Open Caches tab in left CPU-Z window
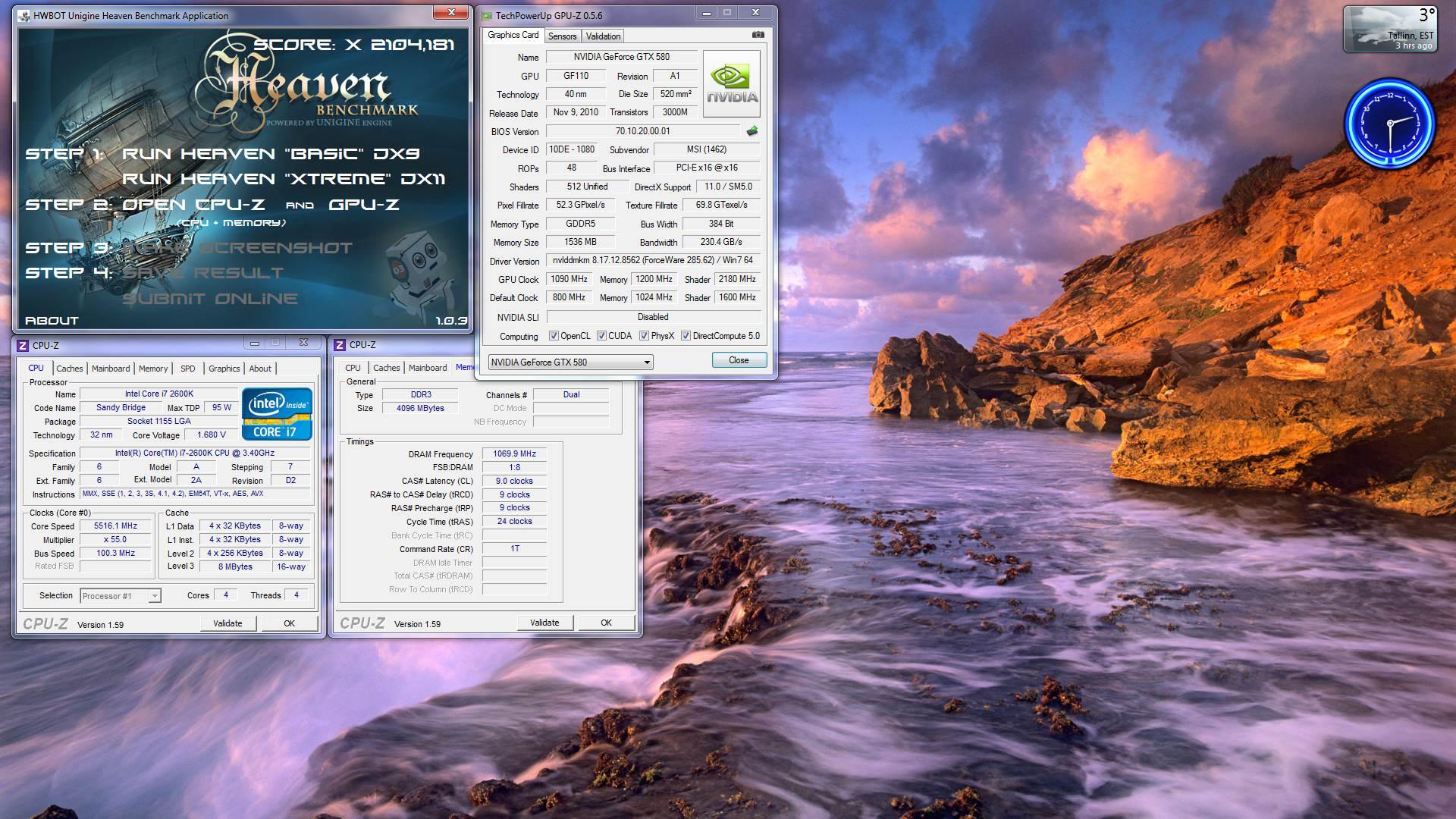This screenshot has width=1456, height=819. (x=70, y=369)
